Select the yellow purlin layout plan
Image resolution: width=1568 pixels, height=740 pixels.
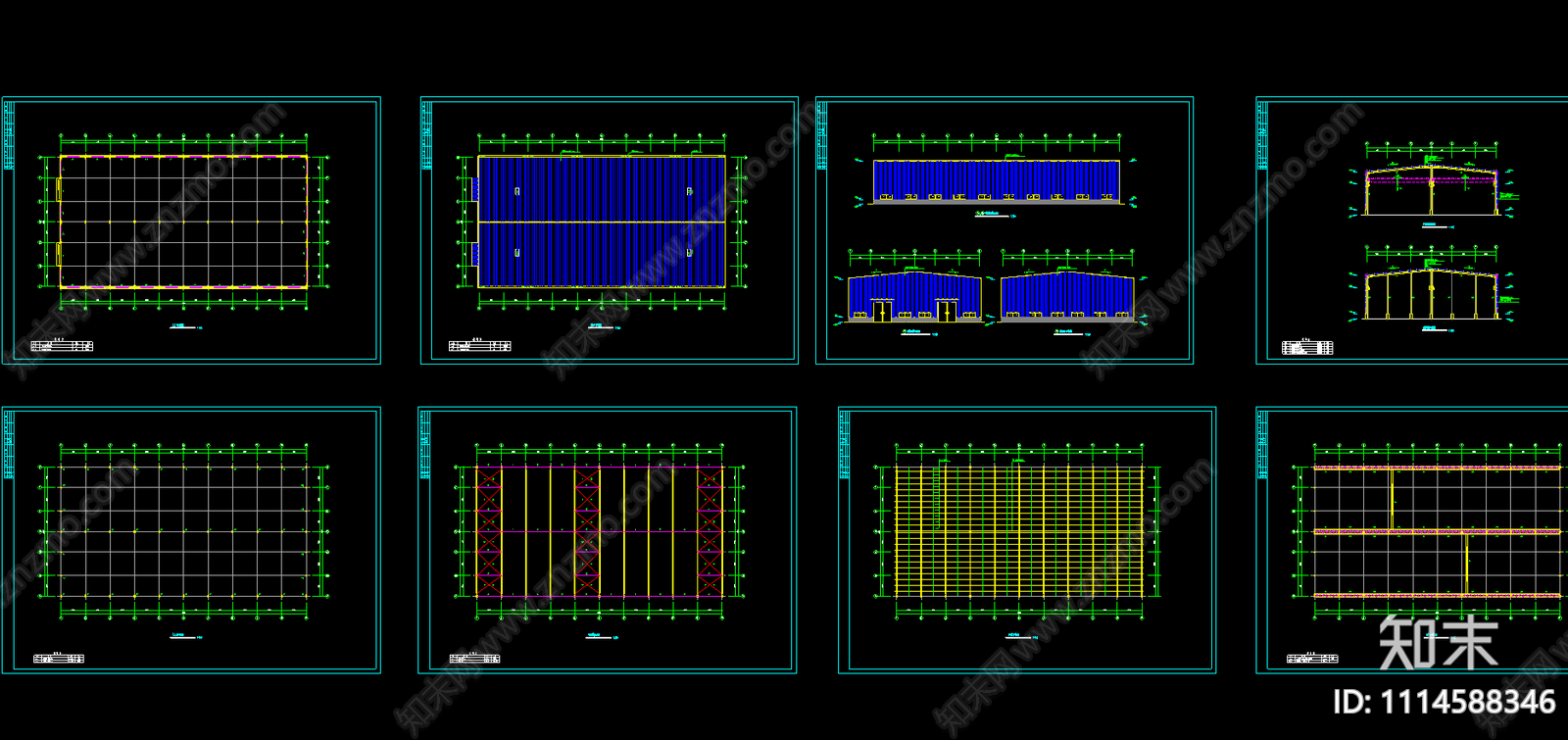point(1019,531)
